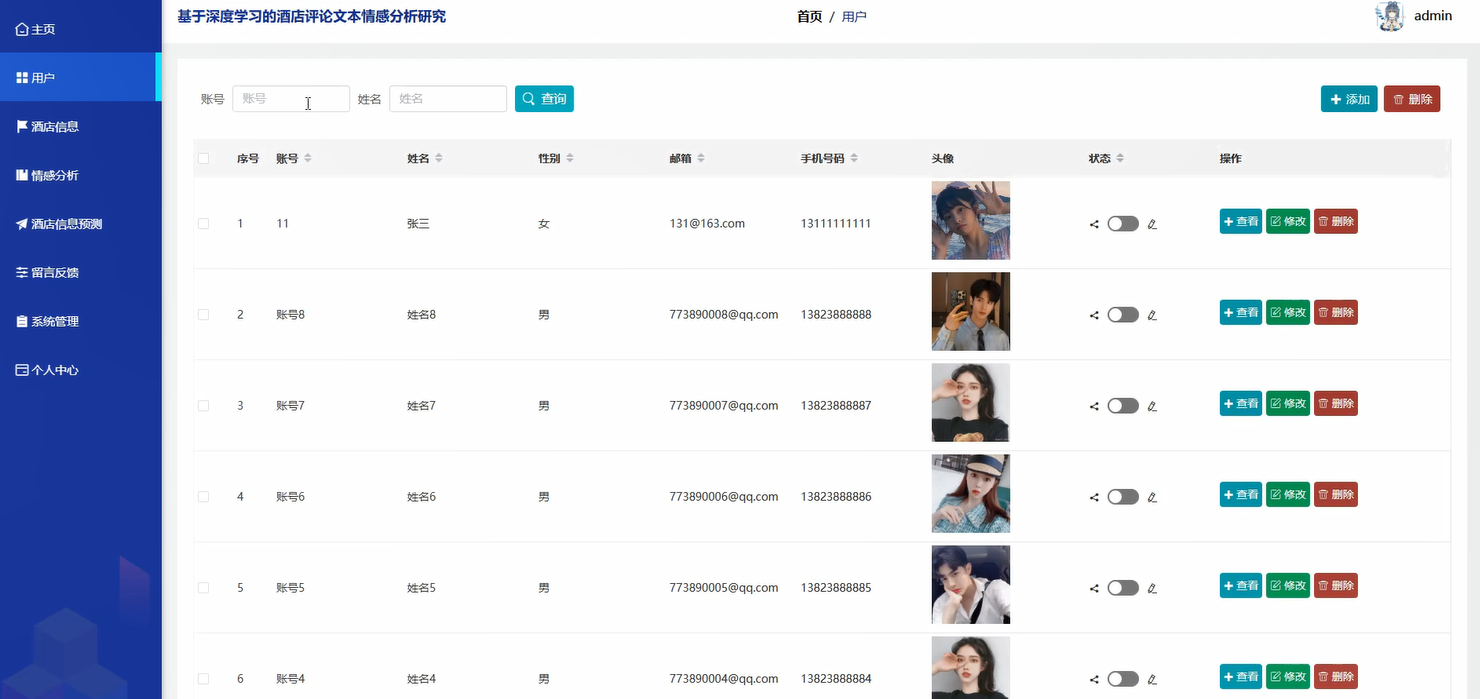Select 用户 in the sidebar
This screenshot has height=699, width=1480.
80,77
